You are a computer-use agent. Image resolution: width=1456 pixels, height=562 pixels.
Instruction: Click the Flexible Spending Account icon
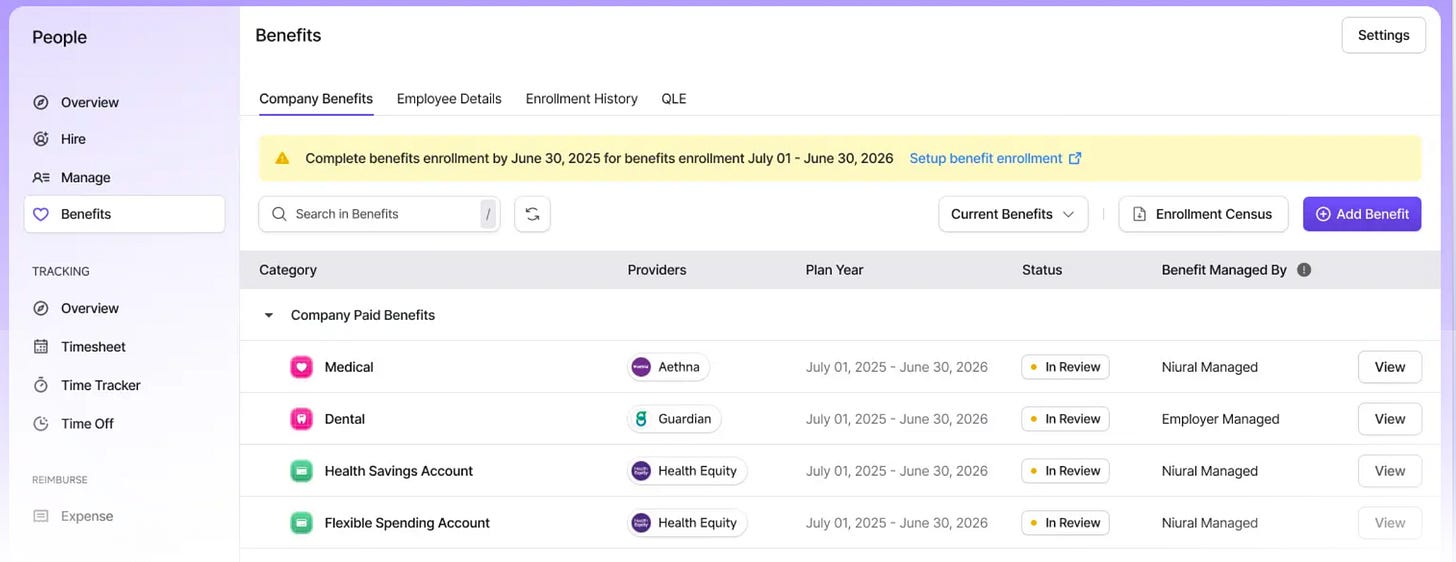[301, 523]
